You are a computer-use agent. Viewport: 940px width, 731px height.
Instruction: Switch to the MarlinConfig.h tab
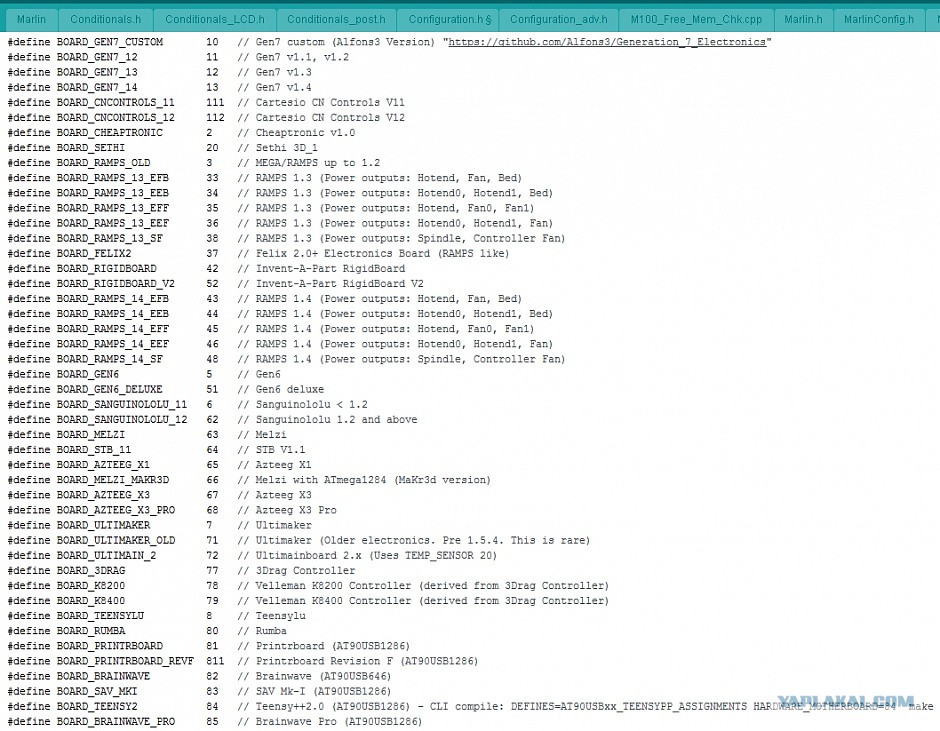coord(879,19)
